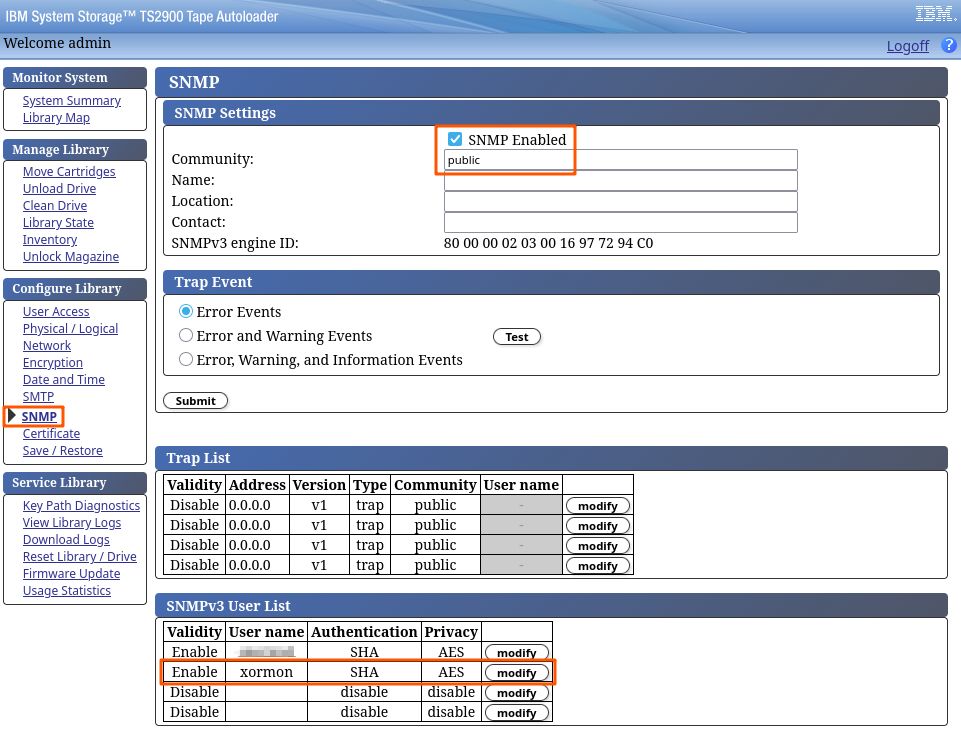Log off from the admin session
Image resolution: width=961 pixels, height=737 pixels.
pos(907,46)
